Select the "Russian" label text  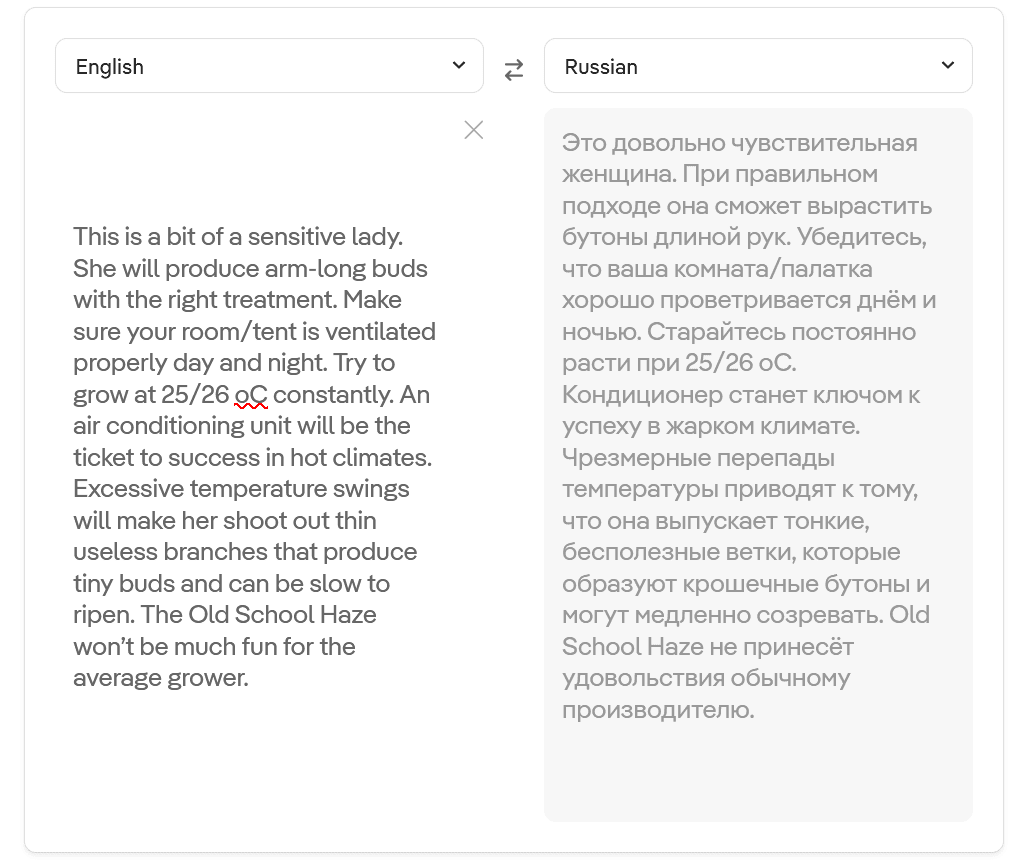pos(601,66)
